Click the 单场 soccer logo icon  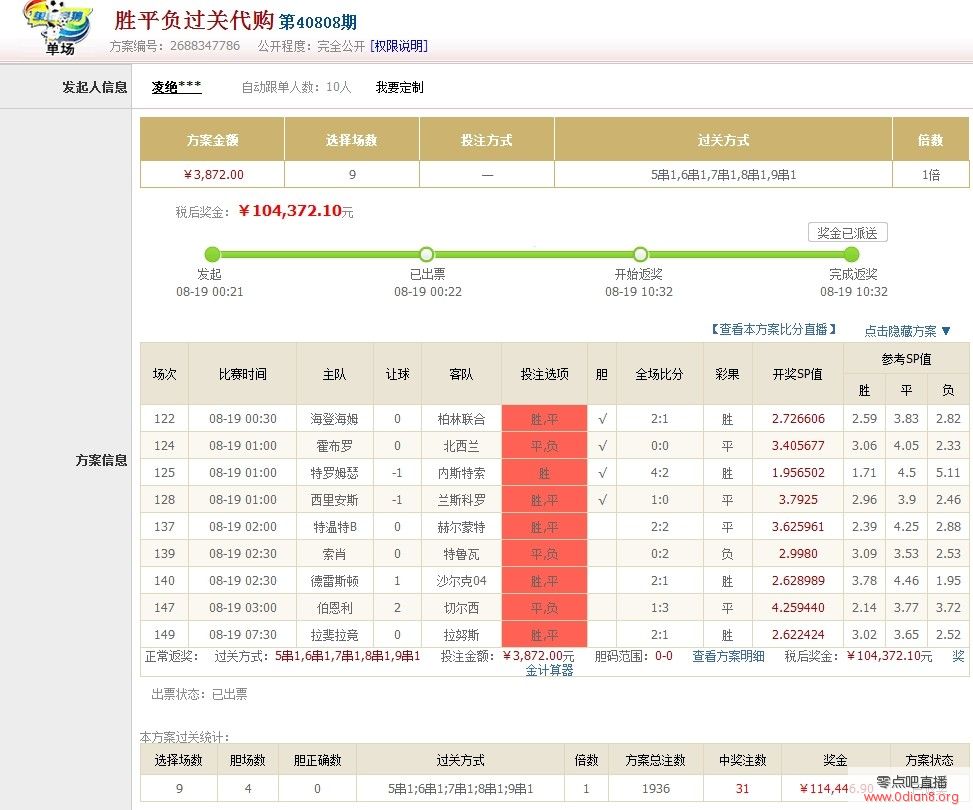(x=60, y=29)
